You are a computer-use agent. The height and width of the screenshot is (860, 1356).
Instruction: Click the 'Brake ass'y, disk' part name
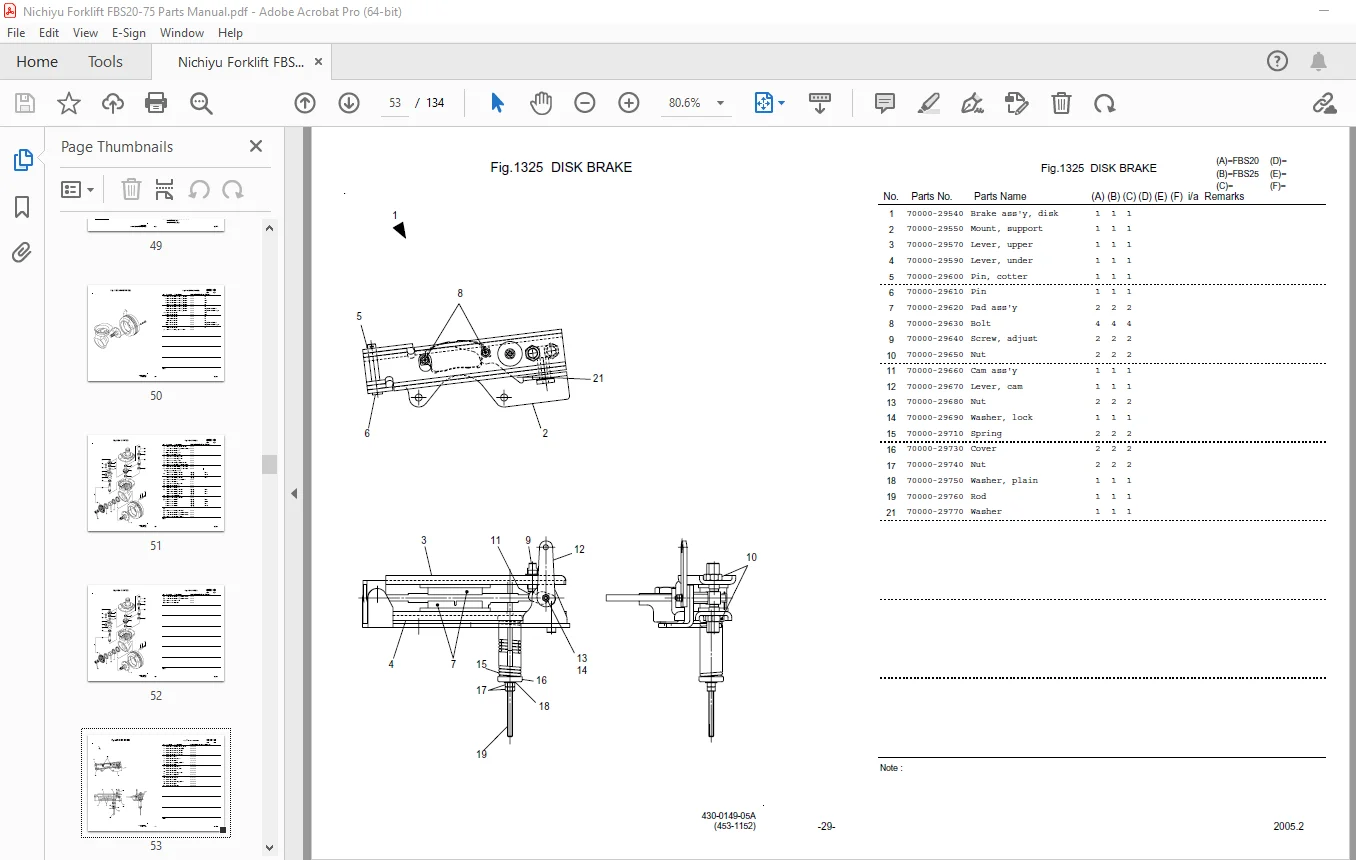[x=1014, y=213]
